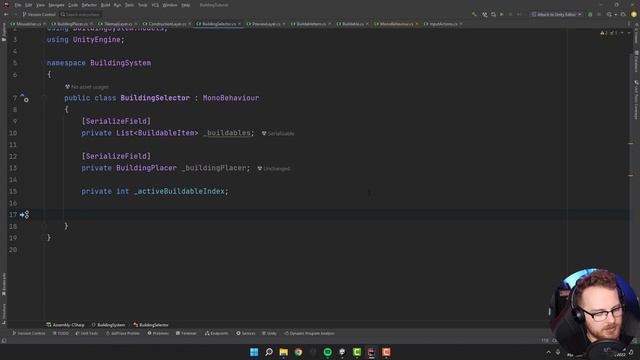
Task: Open Version Control dropdown in toolbar
Action: [x=39, y=14]
